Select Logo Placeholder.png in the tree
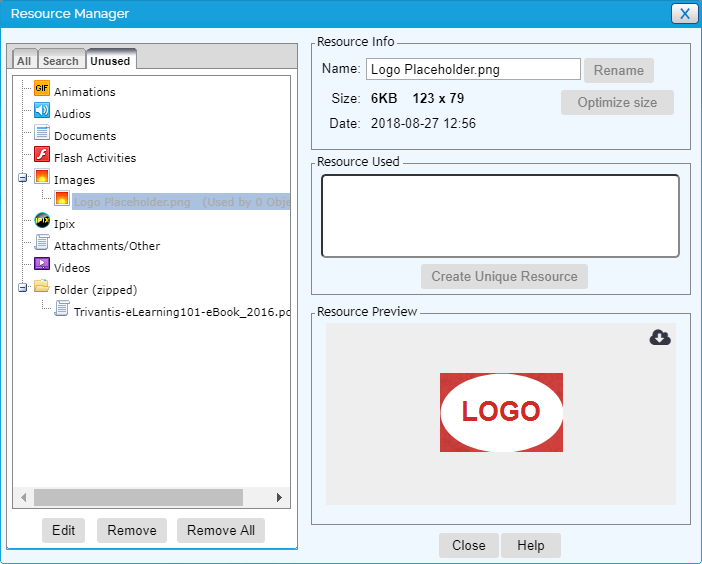Image resolution: width=702 pixels, height=564 pixels. (x=131, y=202)
